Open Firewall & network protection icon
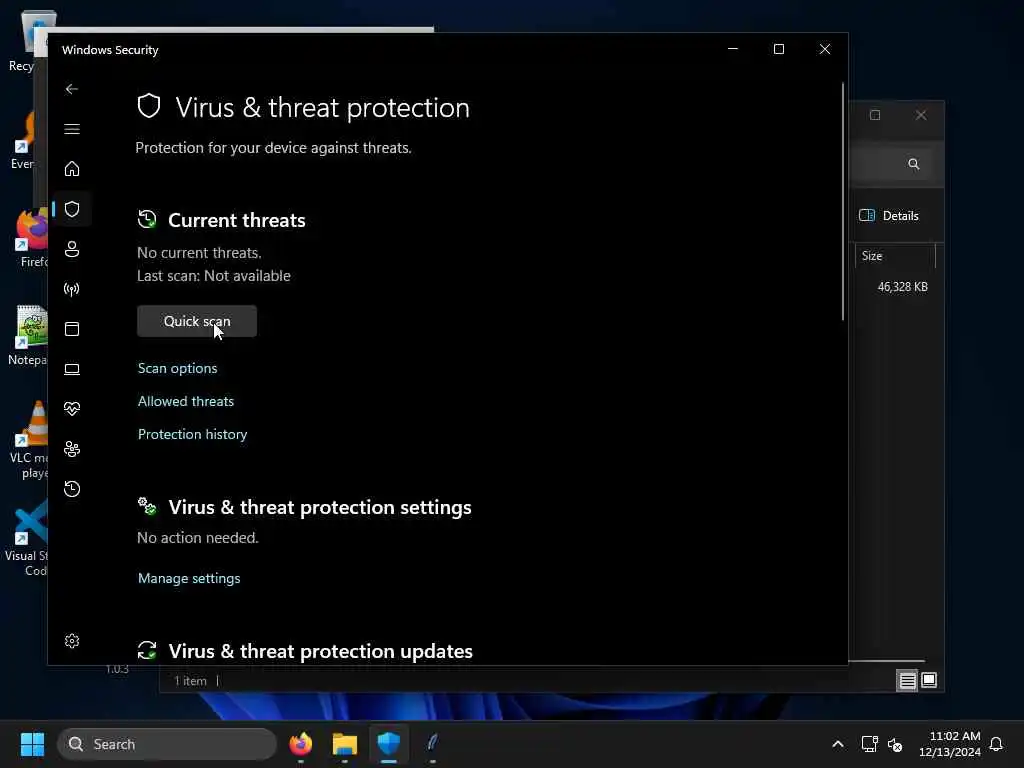 [x=72, y=289]
